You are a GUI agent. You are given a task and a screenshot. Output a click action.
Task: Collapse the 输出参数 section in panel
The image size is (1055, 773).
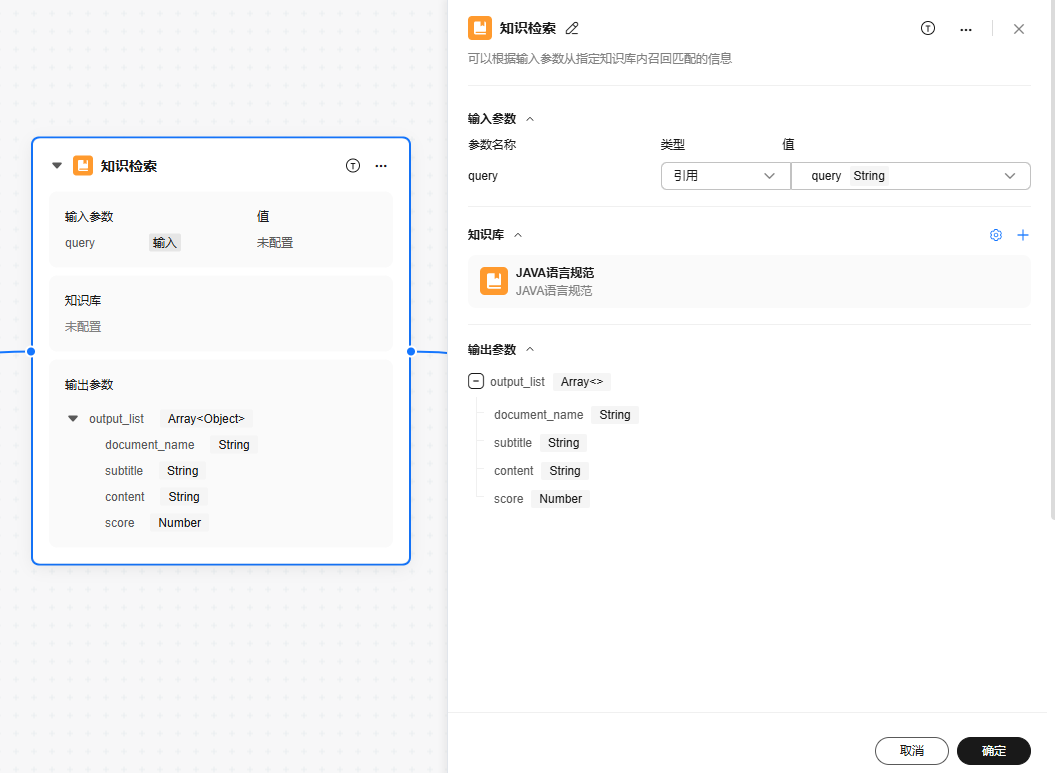click(530, 350)
